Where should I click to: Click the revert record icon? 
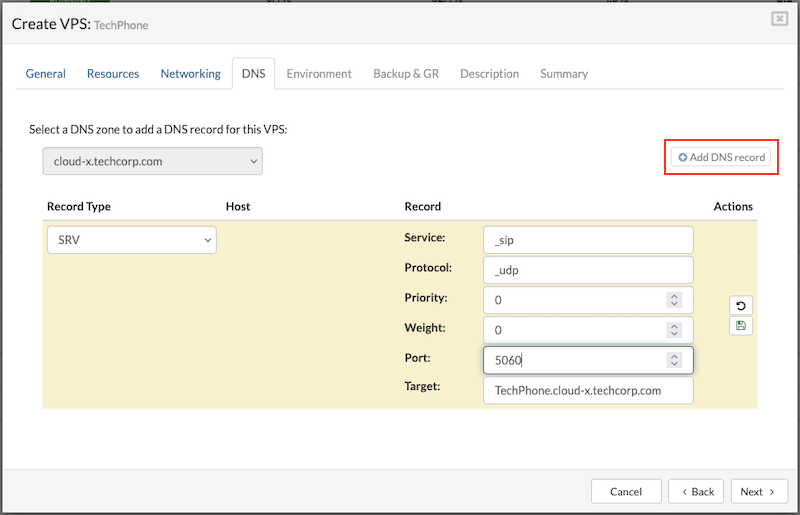pyautogui.click(x=741, y=306)
